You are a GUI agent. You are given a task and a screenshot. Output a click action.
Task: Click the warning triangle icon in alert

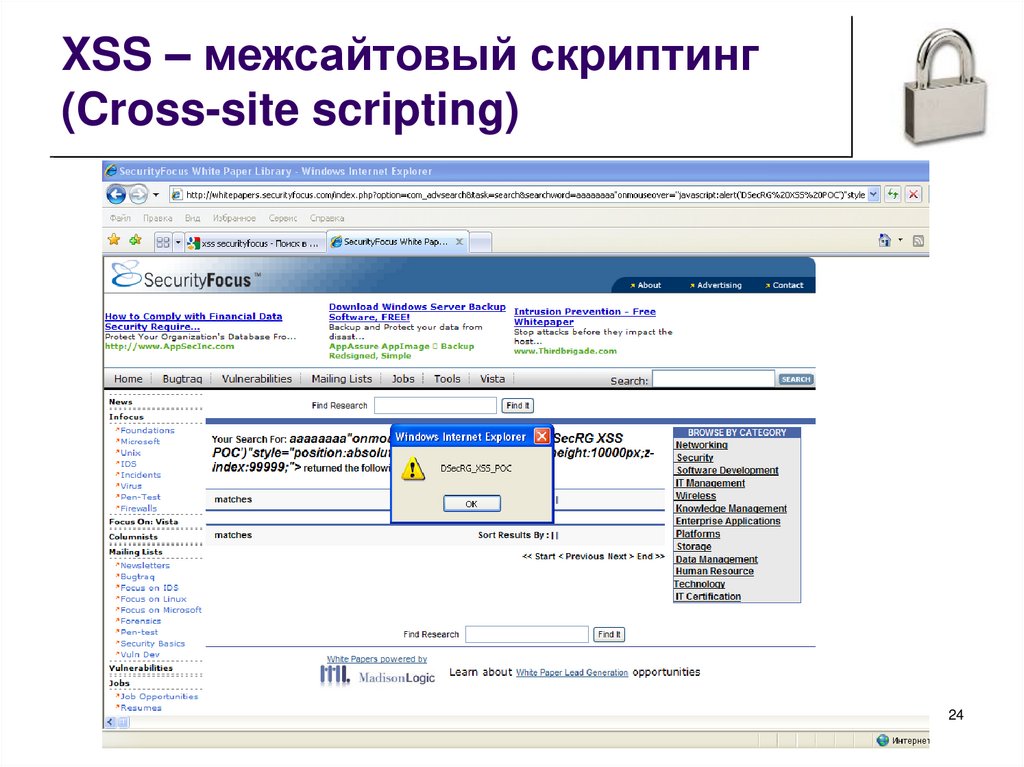tap(413, 469)
